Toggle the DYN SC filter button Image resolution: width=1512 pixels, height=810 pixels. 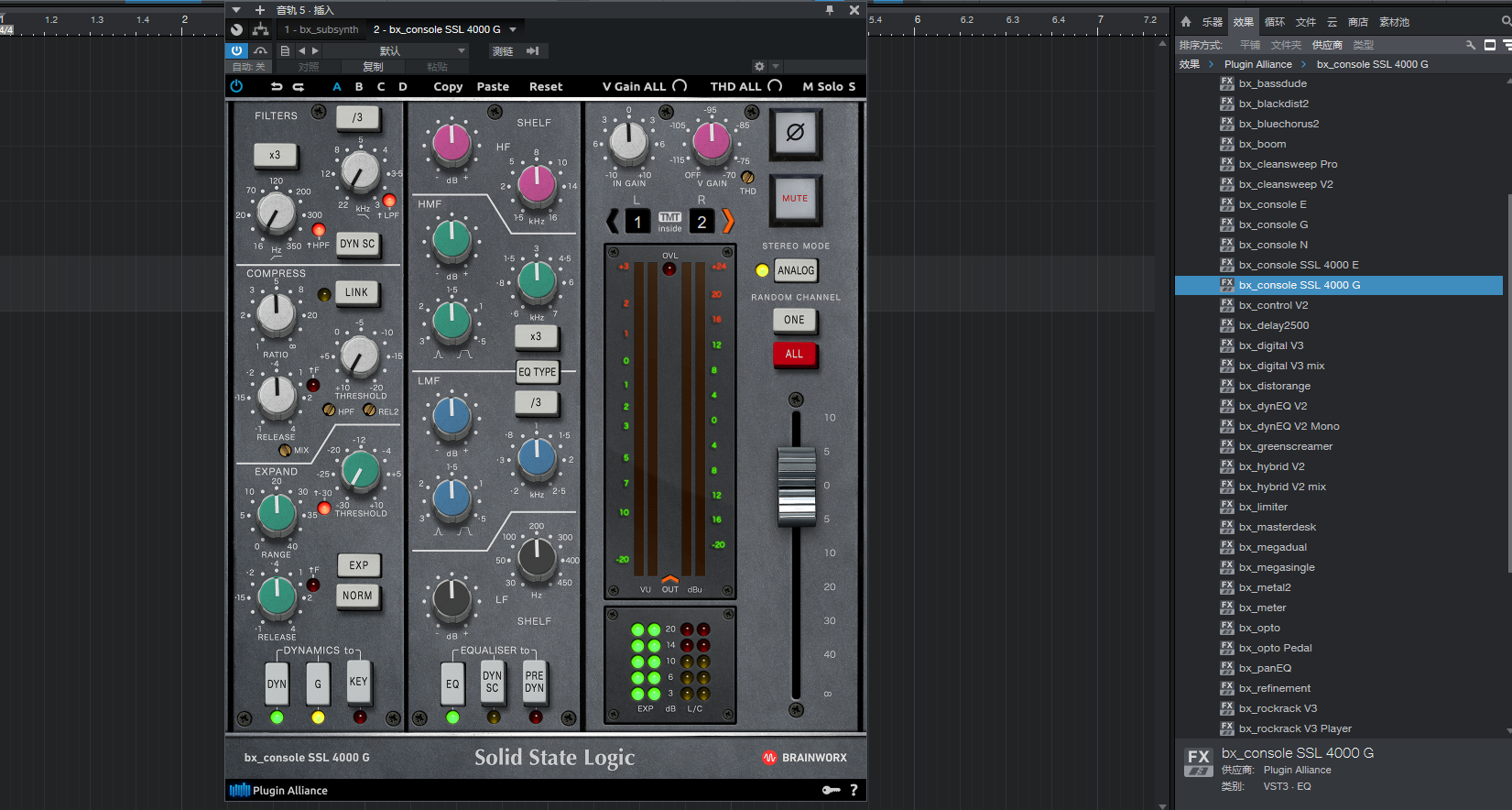(x=356, y=244)
